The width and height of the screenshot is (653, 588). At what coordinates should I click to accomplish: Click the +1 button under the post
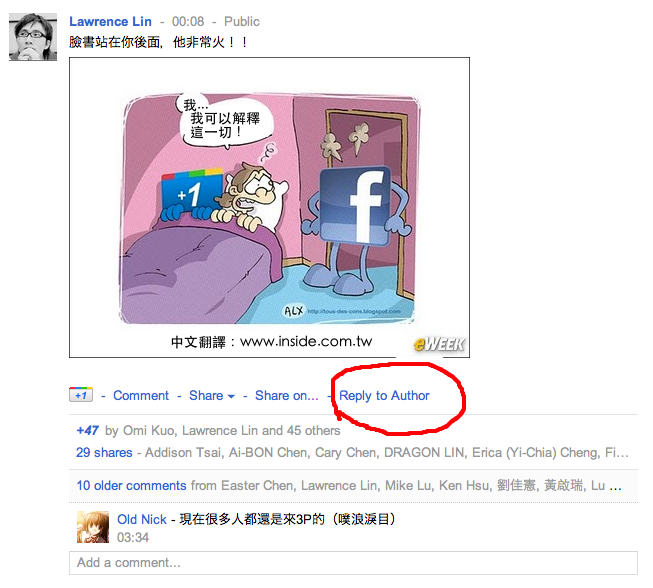pyautogui.click(x=81, y=395)
